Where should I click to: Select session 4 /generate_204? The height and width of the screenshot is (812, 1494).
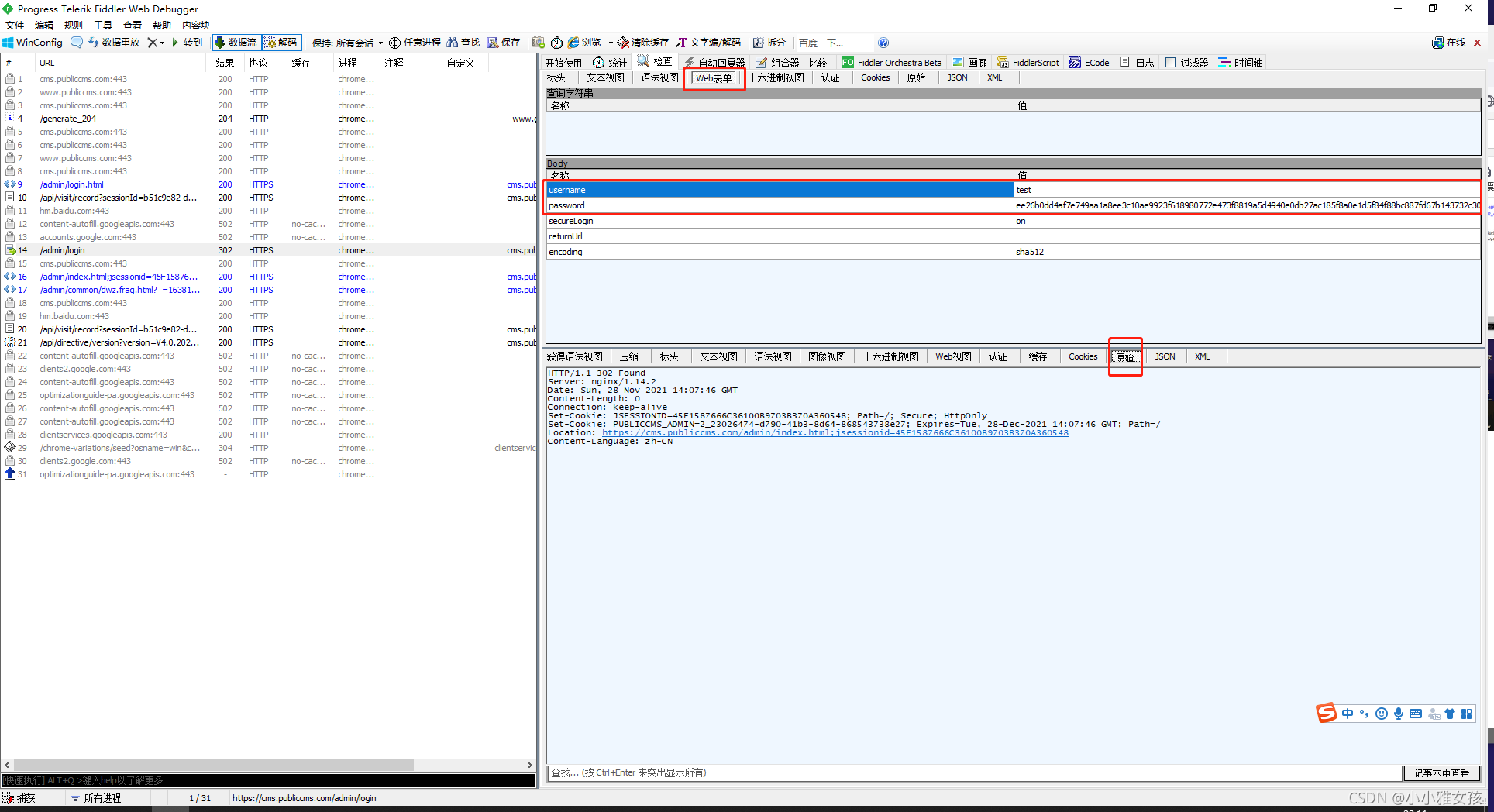tap(268, 119)
